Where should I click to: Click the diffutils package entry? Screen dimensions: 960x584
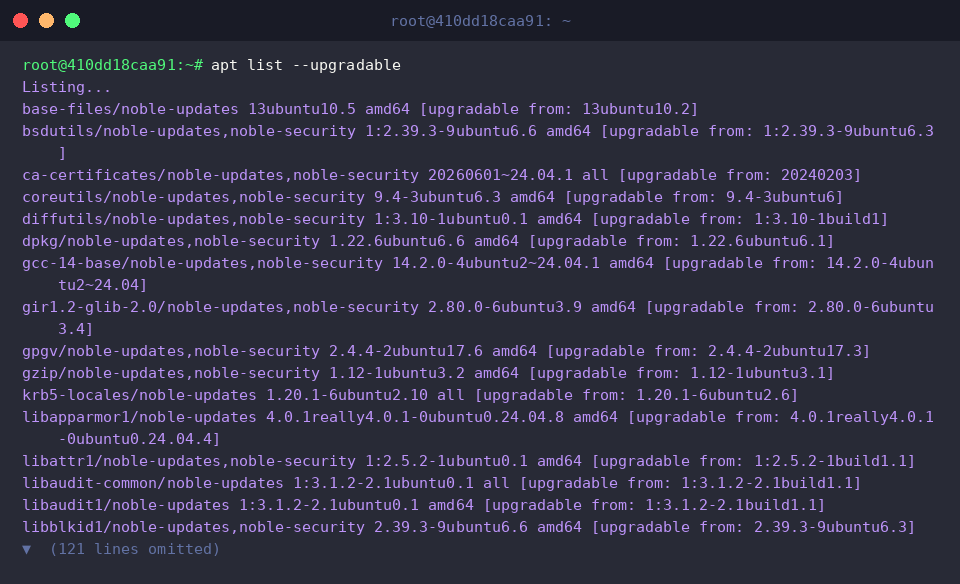point(455,219)
